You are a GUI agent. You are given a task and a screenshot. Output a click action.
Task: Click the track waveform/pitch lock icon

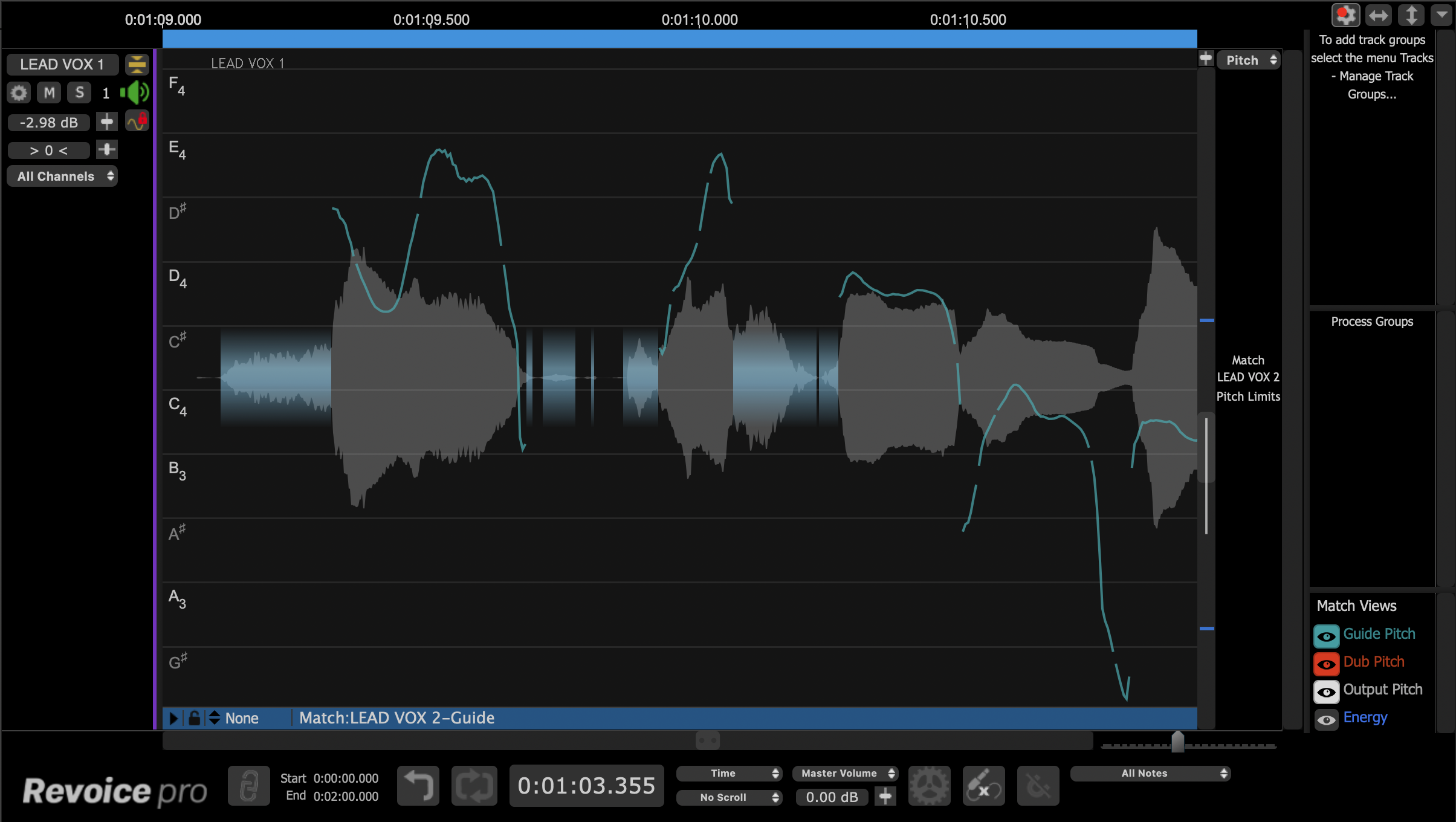137,121
